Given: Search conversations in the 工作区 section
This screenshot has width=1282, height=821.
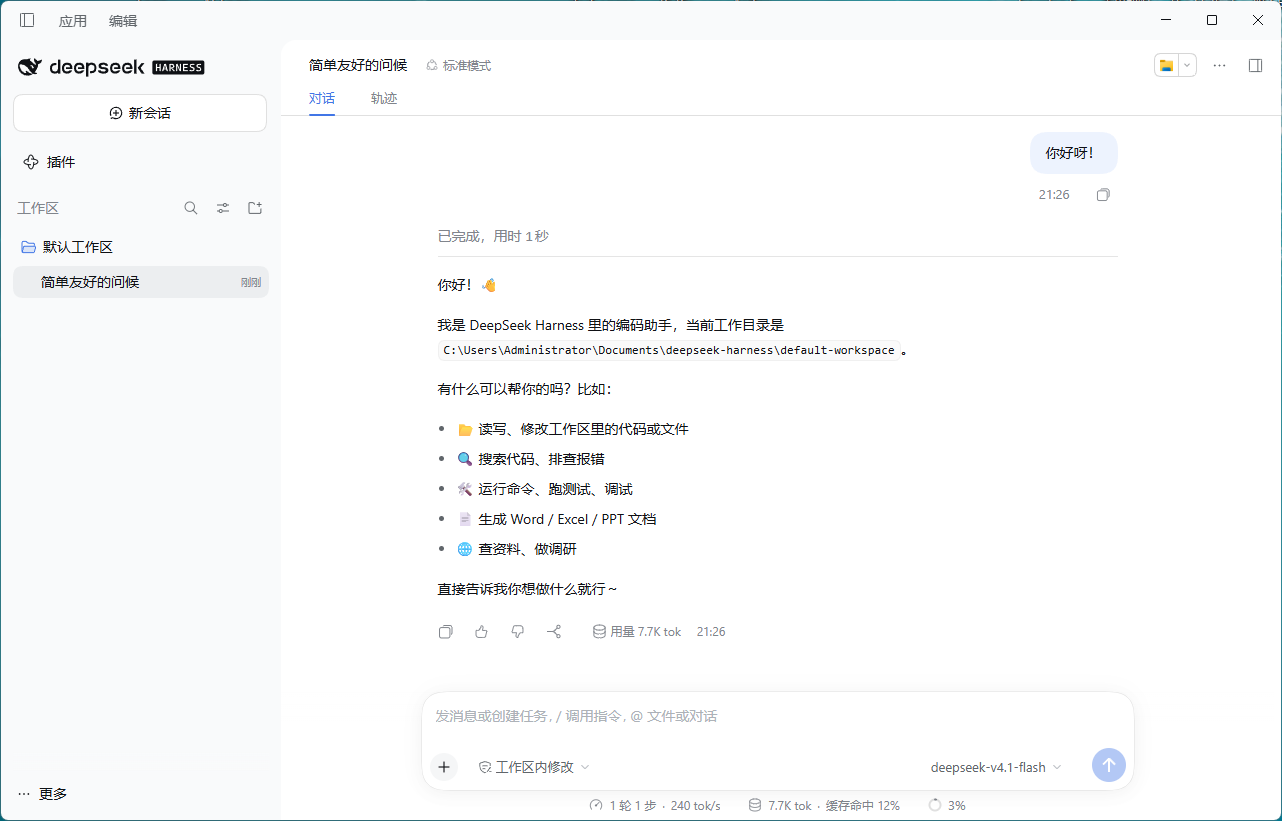Looking at the screenshot, I should [191, 208].
